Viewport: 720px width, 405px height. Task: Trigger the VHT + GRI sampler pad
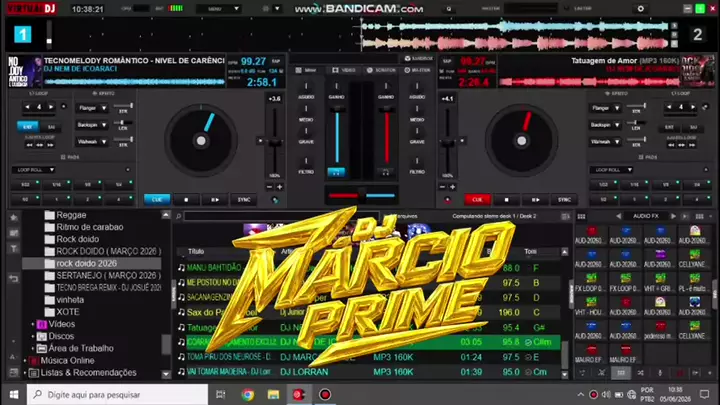pyautogui.click(x=660, y=282)
